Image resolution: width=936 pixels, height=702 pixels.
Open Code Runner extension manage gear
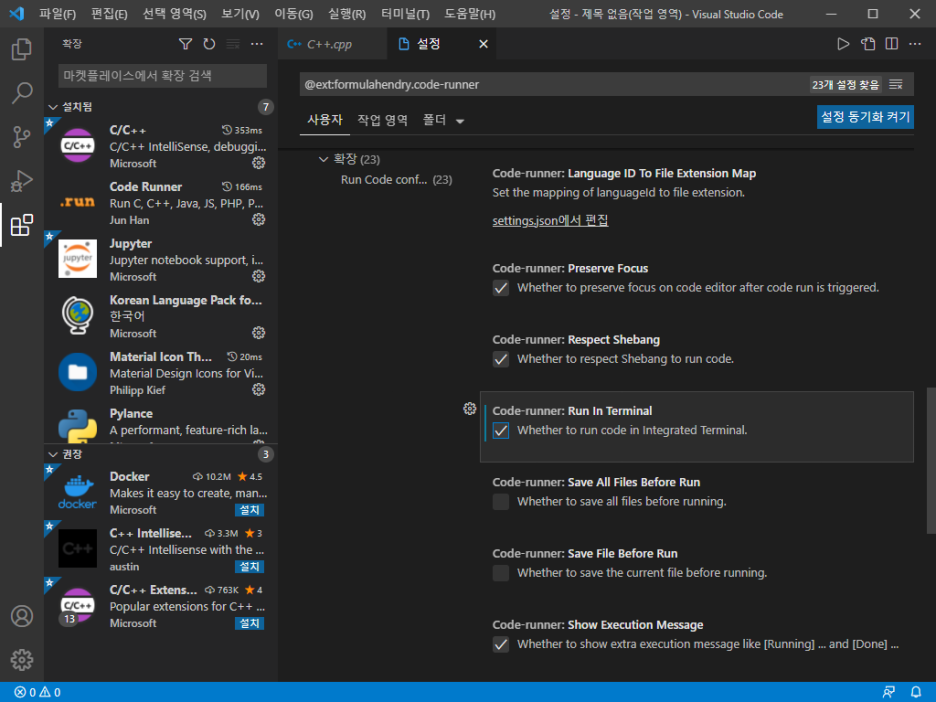(258, 219)
